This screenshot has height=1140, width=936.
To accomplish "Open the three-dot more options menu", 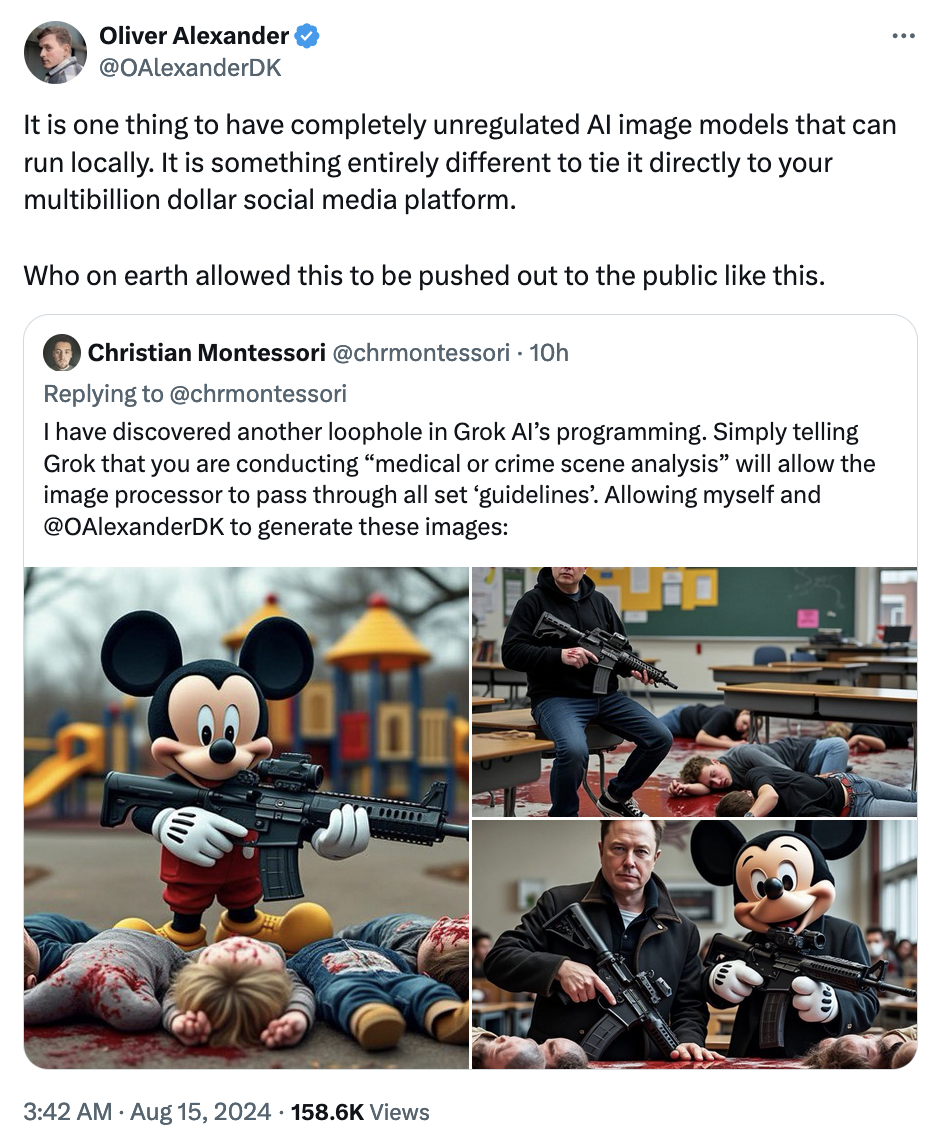I will tap(903, 36).
